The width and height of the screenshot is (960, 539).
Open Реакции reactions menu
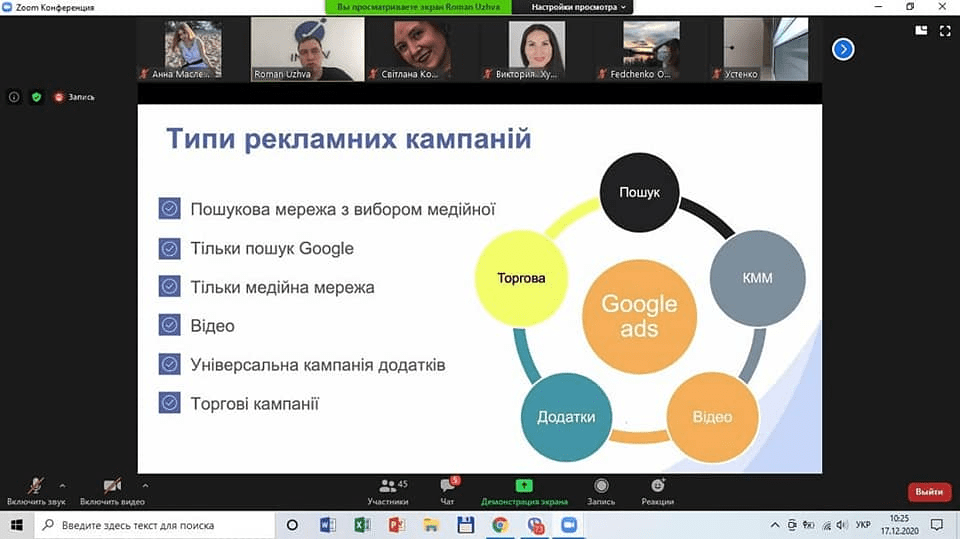coord(658,492)
